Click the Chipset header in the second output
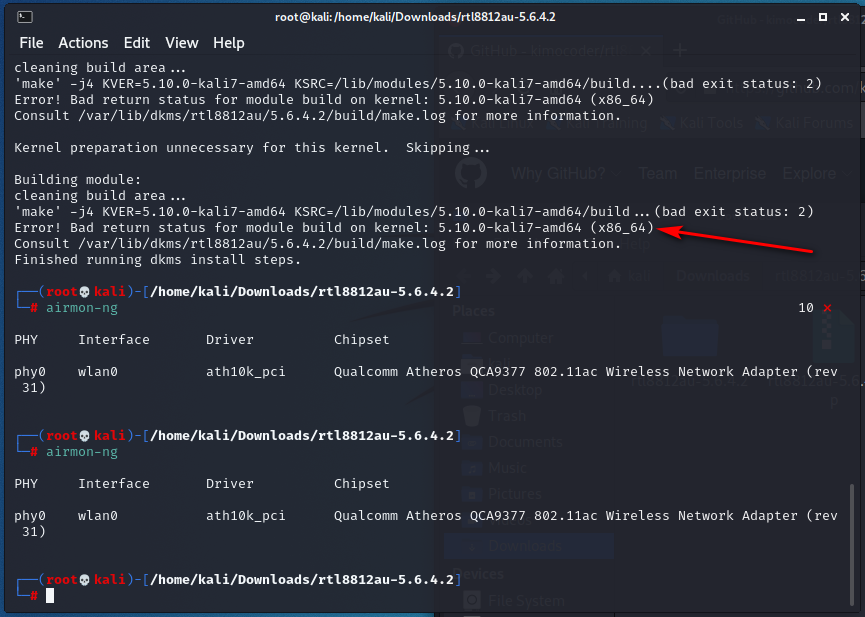 point(361,484)
